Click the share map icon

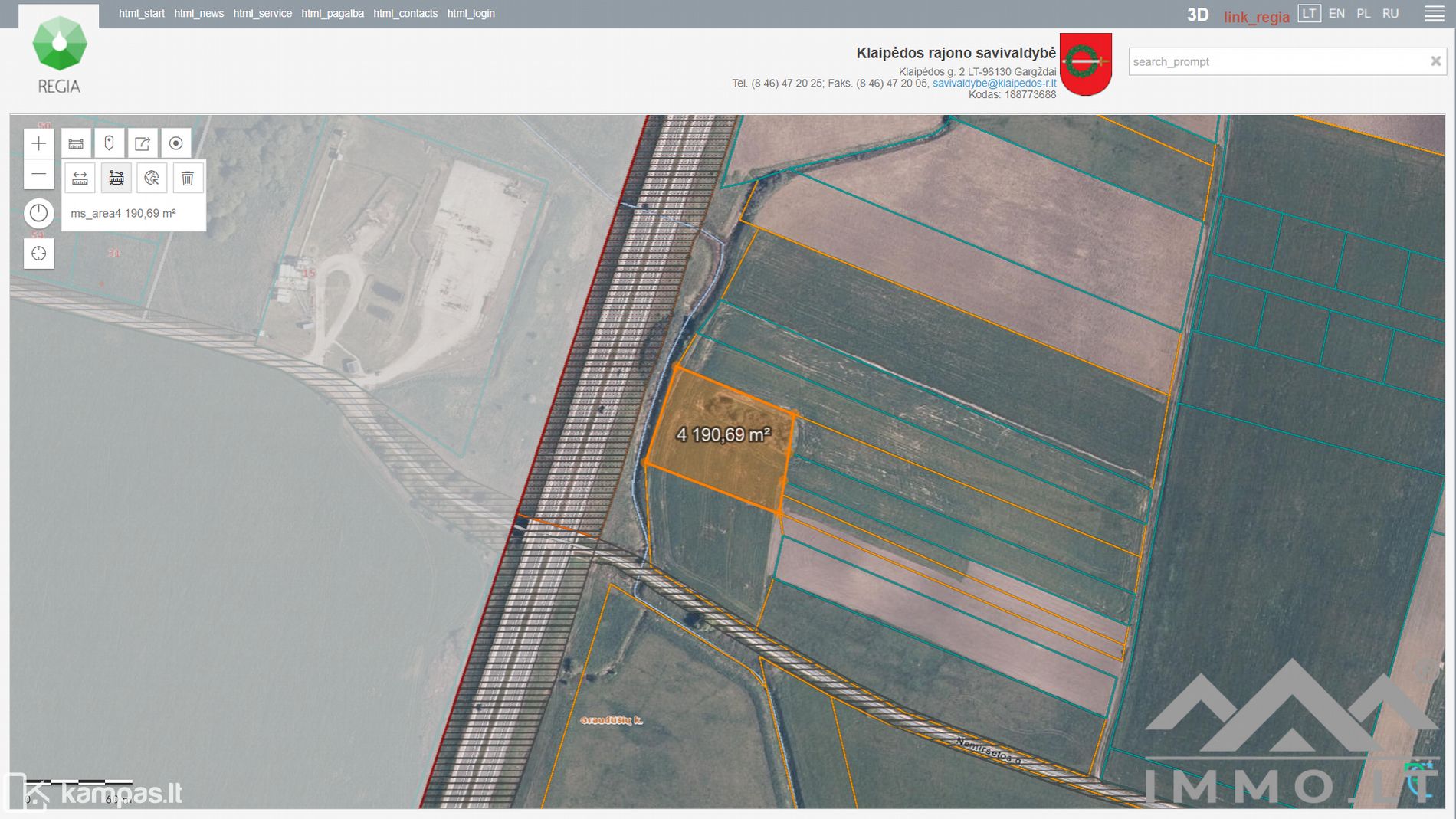(143, 143)
